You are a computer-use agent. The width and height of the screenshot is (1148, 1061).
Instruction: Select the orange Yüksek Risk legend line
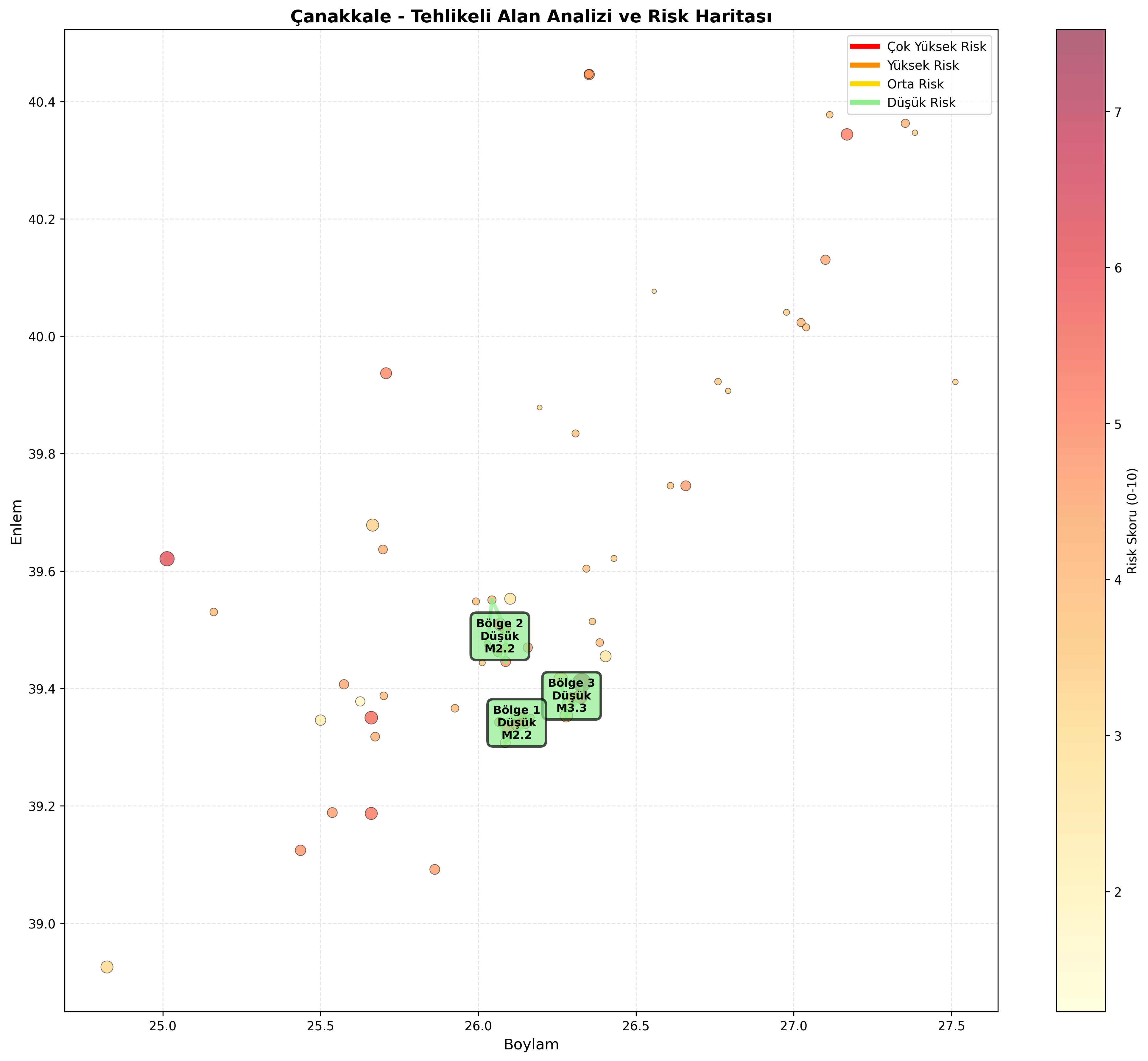click(x=864, y=66)
